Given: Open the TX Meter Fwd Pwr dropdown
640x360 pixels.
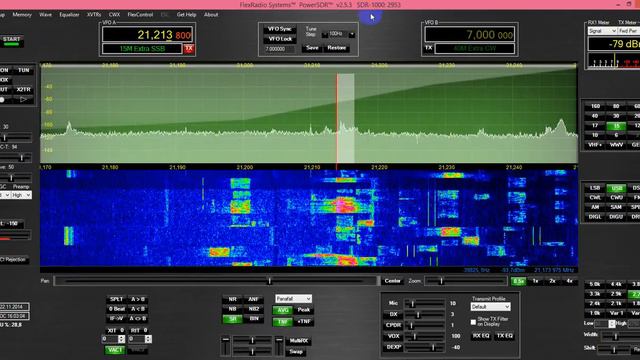Looking at the screenshot, I should coord(629,31).
